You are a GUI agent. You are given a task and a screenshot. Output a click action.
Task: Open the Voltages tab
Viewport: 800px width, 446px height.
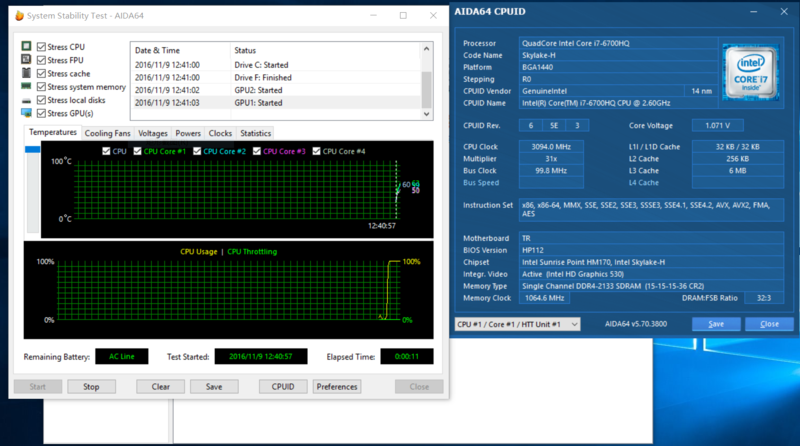(153, 133)
